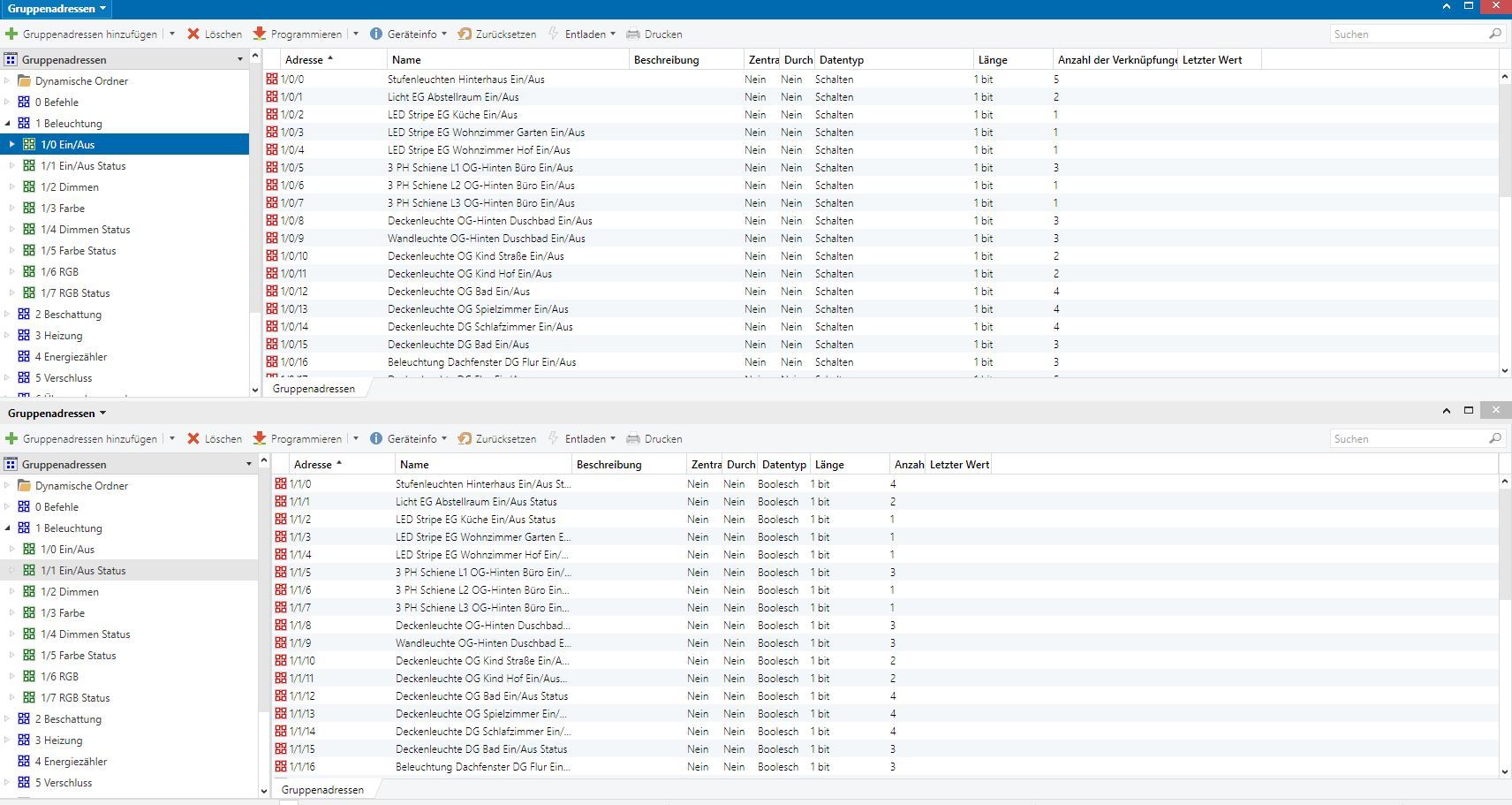Image resolution: width=1512 pixels, height=805 pixels.
Task: Select 1/2 Dimmen in top tree
Action: [x=70, y=187]
